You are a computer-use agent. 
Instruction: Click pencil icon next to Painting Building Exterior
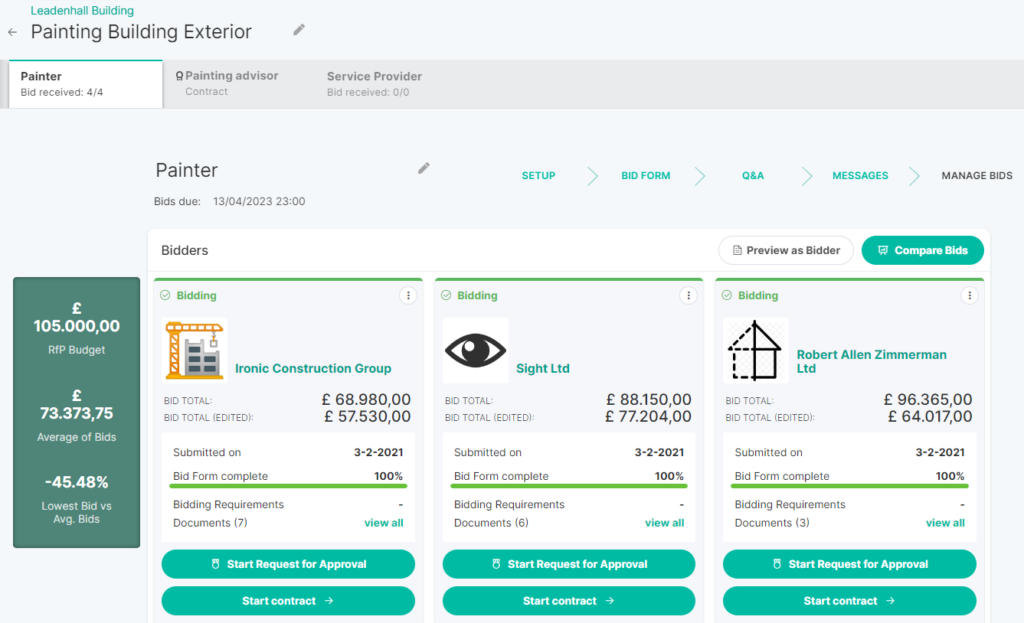(x=299, y=30)
